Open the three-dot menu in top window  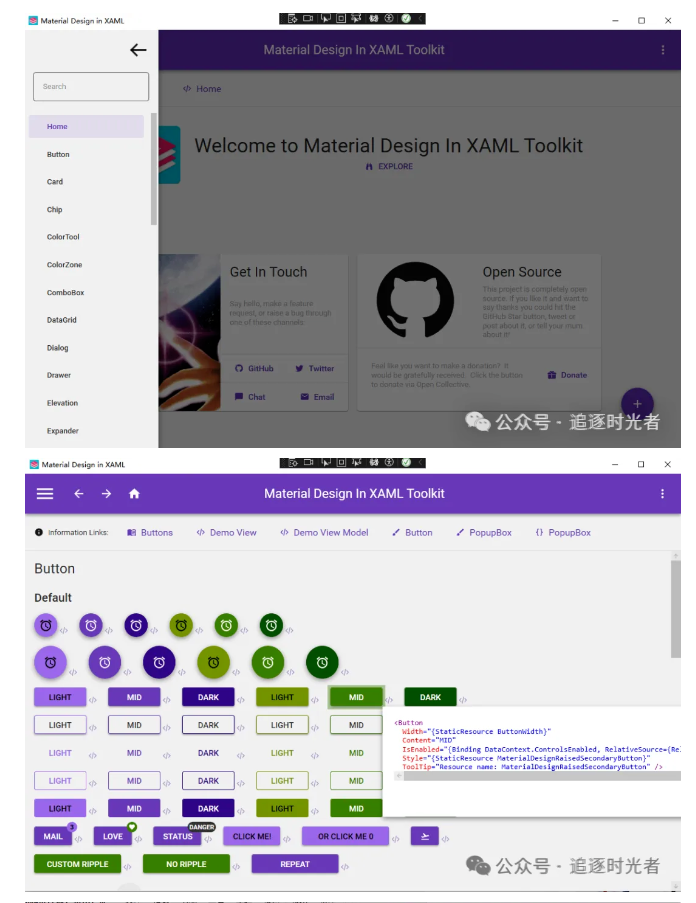[x=663, y=50]
